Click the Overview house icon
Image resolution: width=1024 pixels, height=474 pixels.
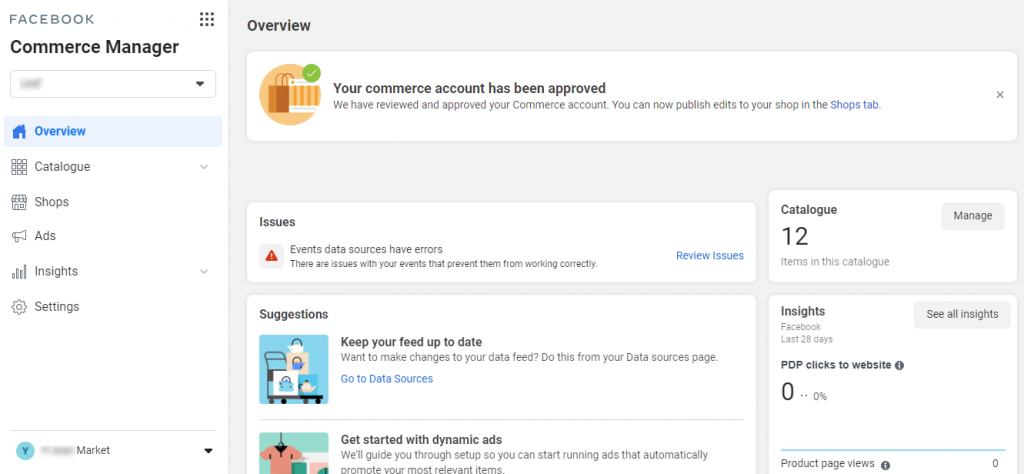(x=20, y=131)
